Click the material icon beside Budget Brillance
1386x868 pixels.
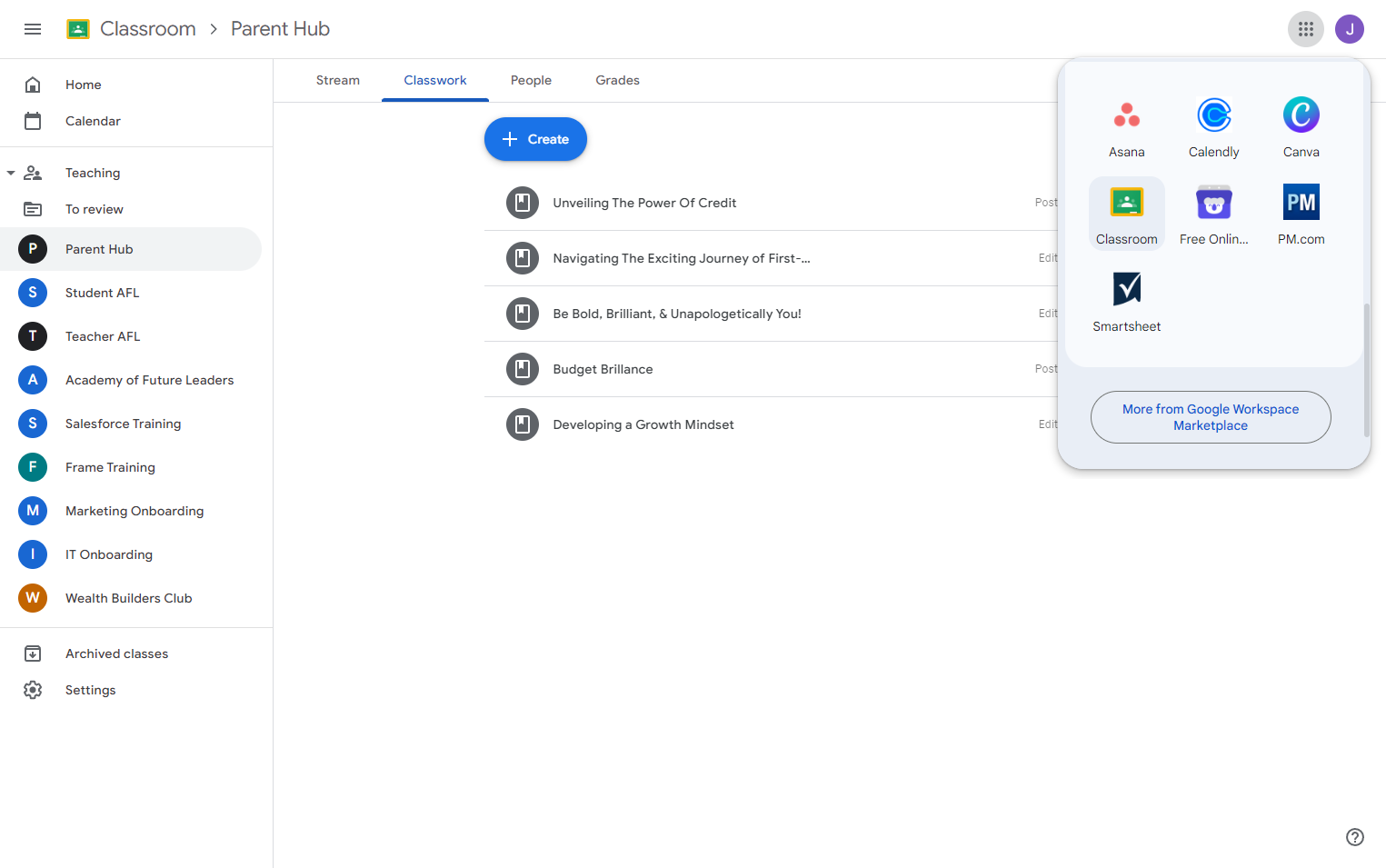(523, 369)
